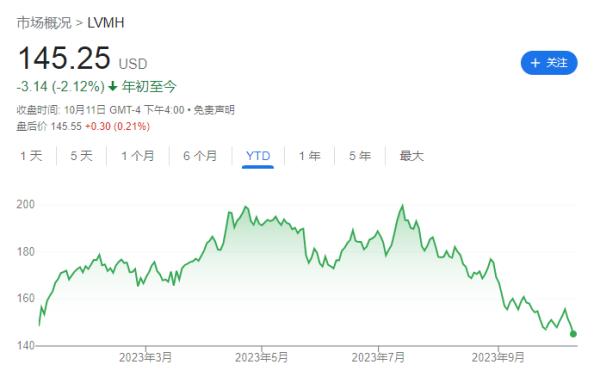Click the -3.14 (-2.12%) change text
This screenshot has height=377, width=600.
pos(60,86)
